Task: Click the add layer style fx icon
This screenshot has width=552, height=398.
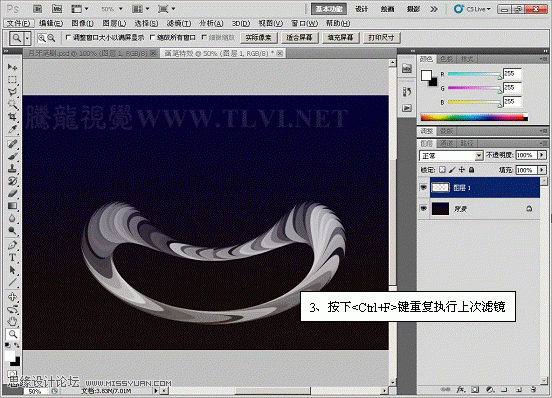Action: click(x=460, y=390)
